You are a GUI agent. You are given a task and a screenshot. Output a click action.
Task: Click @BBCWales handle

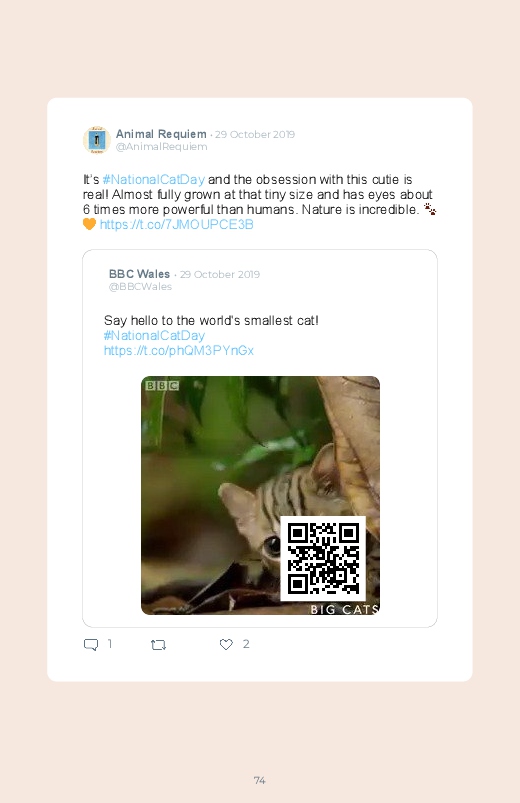click(x=140, y=287)
